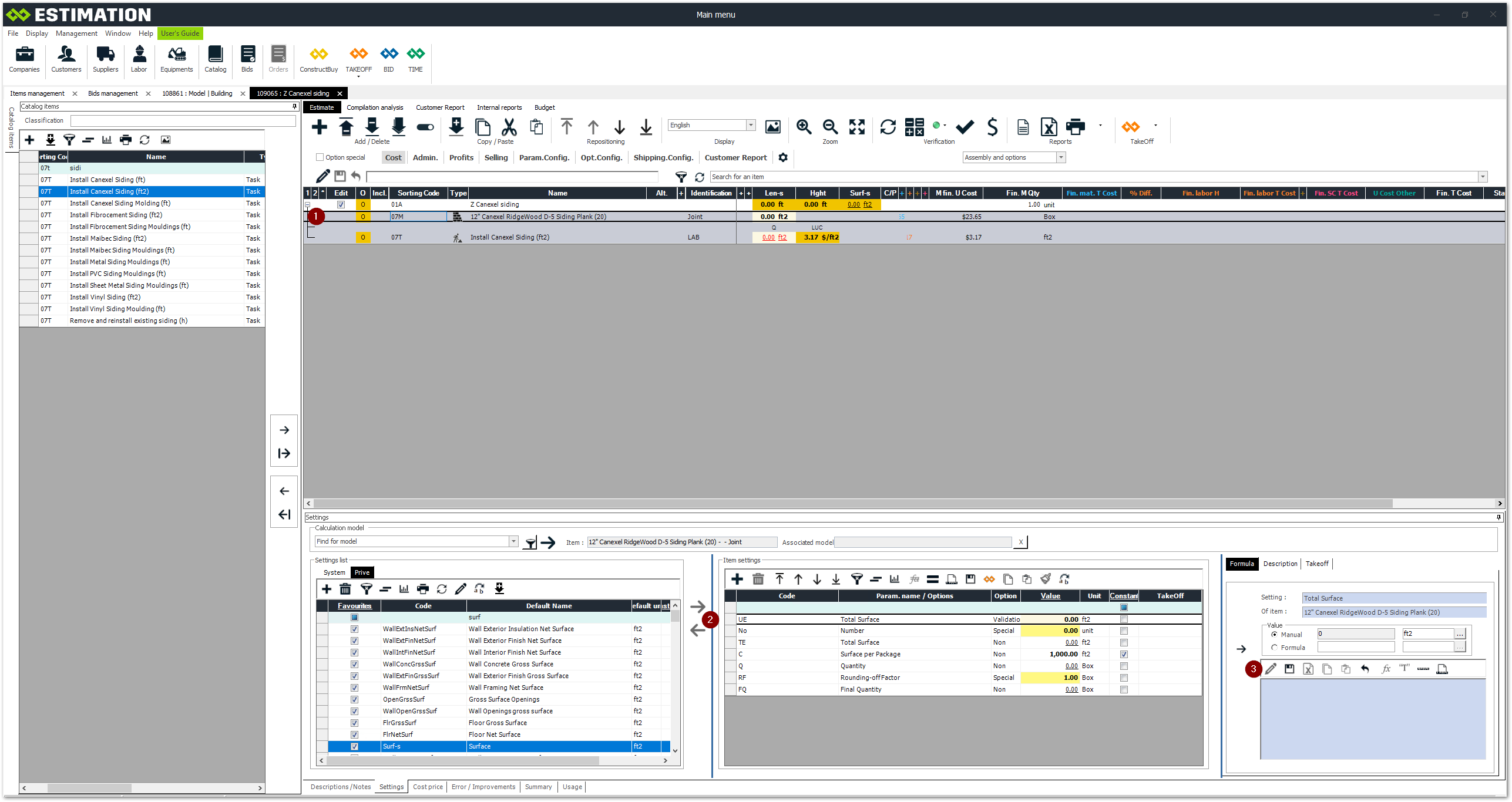Uncheck favourite for WallExtInsNetSurf row
This screenshot has width=1512, height=802.
tap(354, 629)
